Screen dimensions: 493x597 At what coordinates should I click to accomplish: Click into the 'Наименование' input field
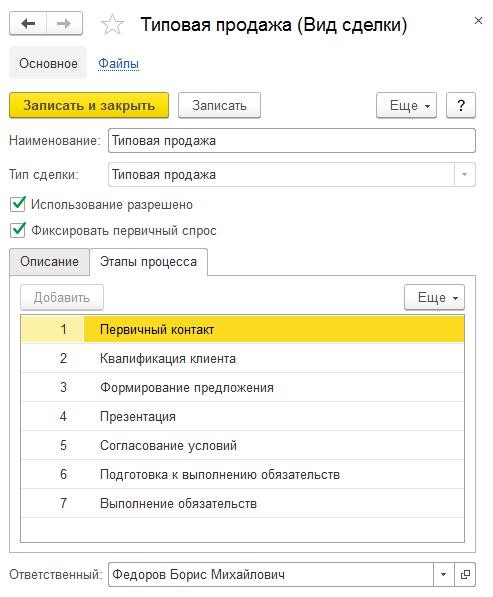pyautogui.click(x=292, y=140)
